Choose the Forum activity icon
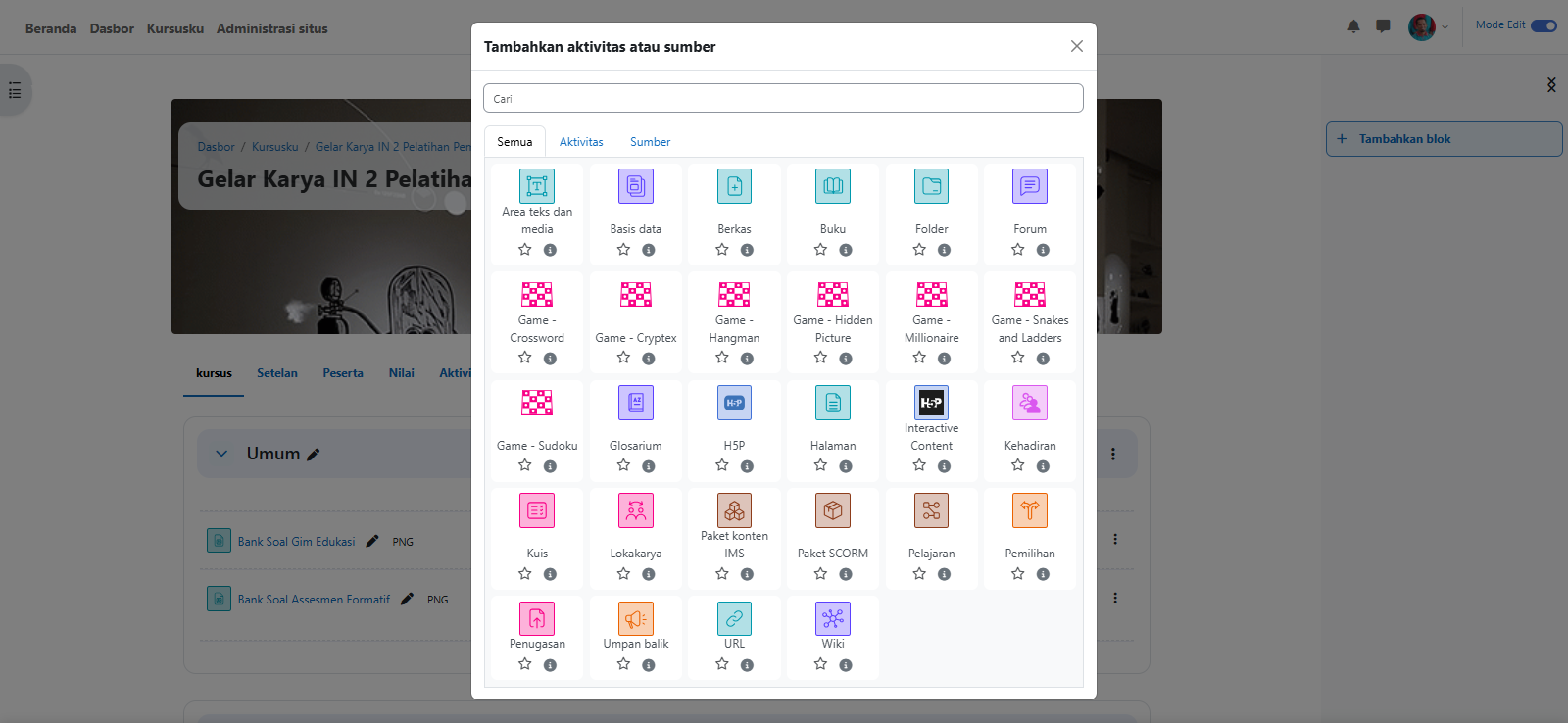This screenshot has height=723, width=1568. pyautogui.click(x=1029, y=186)
